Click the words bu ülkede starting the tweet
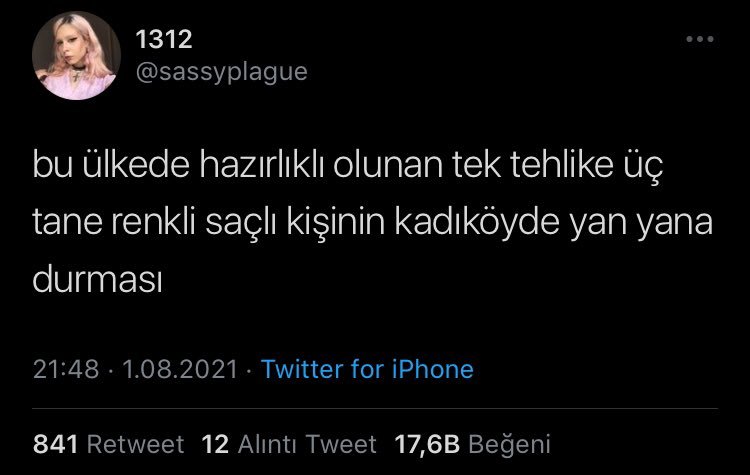Viewport: 750px width, 475px height. [111, 165]
